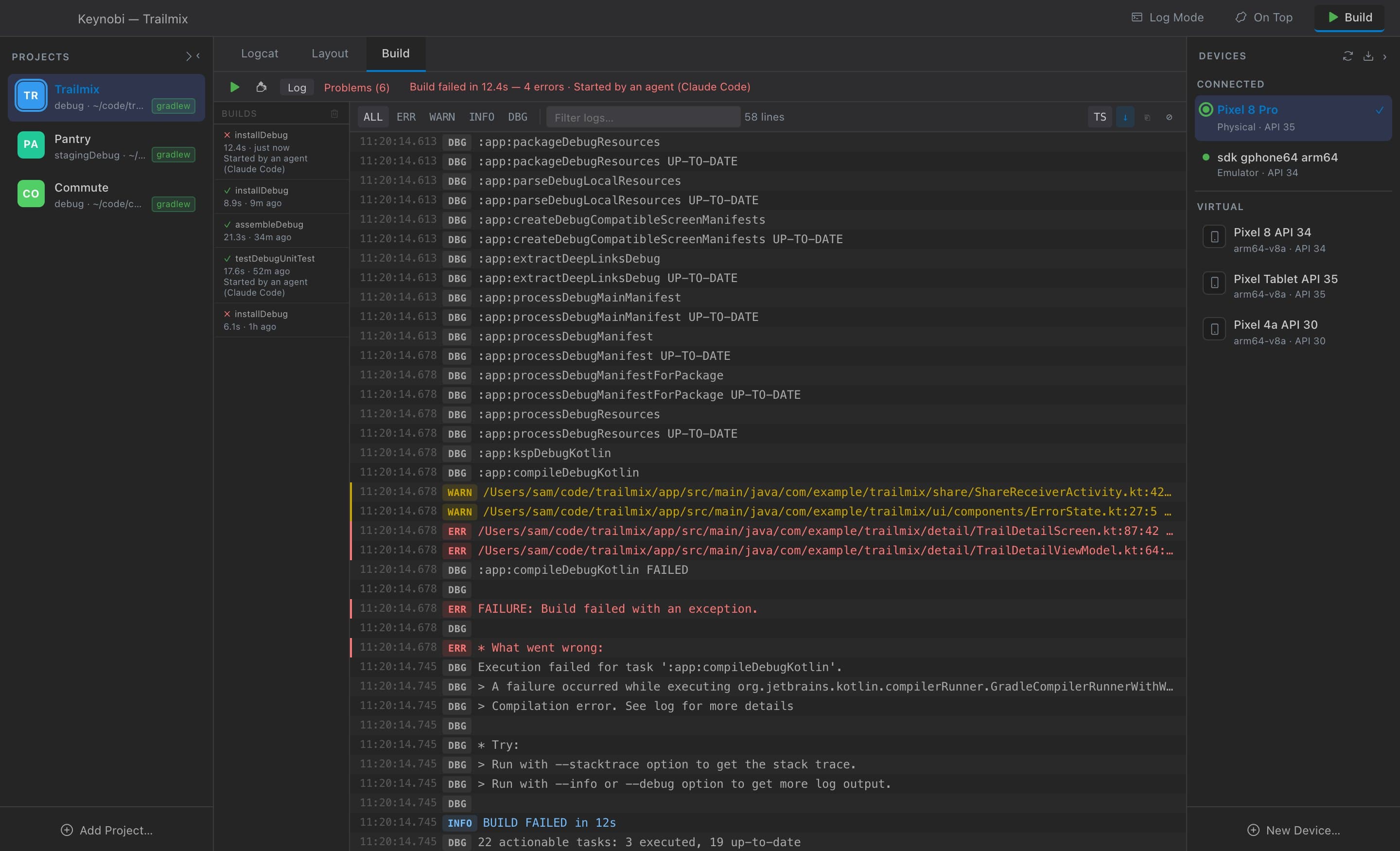Click the Pixel Tablet API 35 device icon
This screenshot has height=851, width=1400.
coord(1214,283)
